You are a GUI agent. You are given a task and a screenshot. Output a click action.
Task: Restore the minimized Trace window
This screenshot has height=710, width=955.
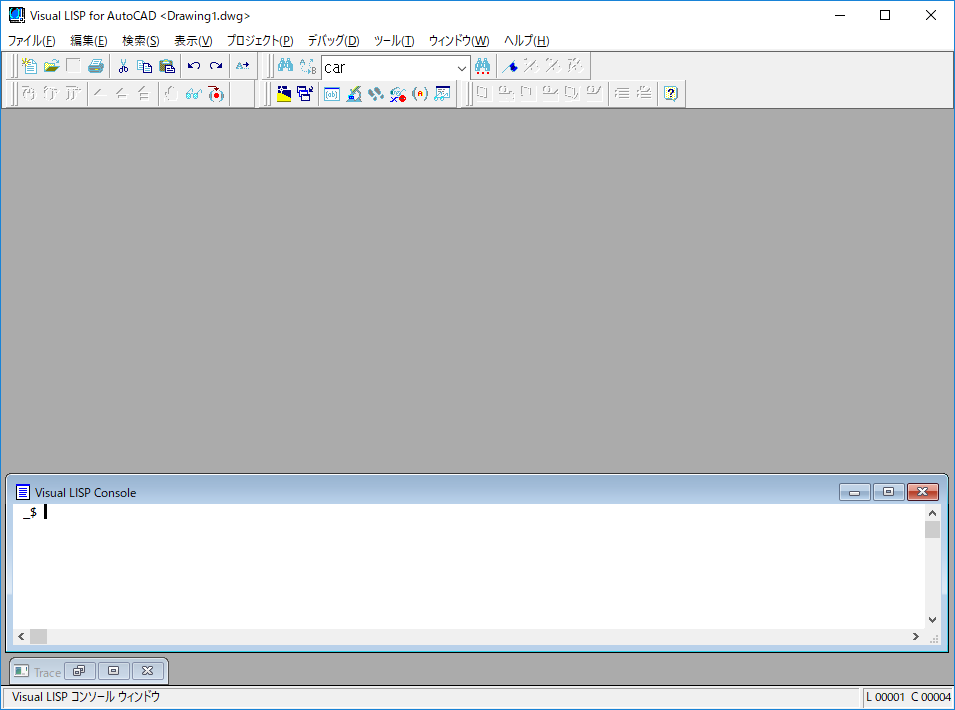click(x=79, y=671)
